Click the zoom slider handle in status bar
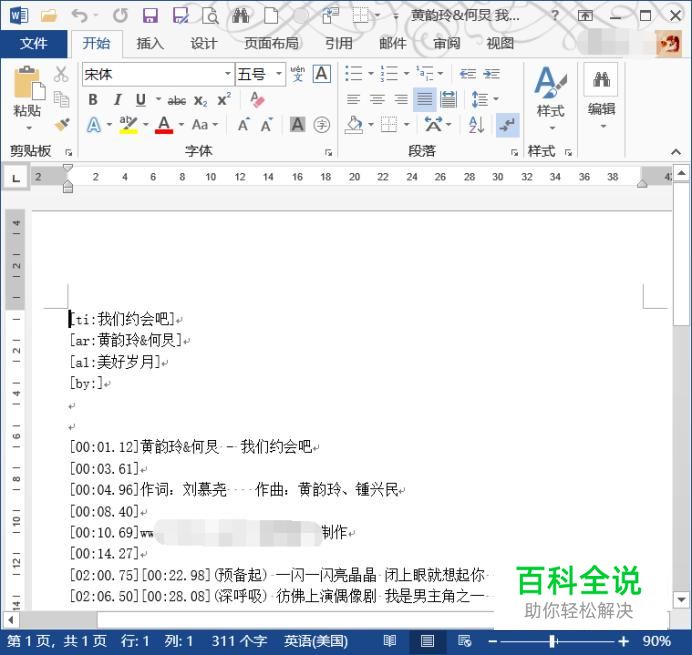The width and height of the screenshot is (692, 655). pyautogui.click(x=553, y=641)
